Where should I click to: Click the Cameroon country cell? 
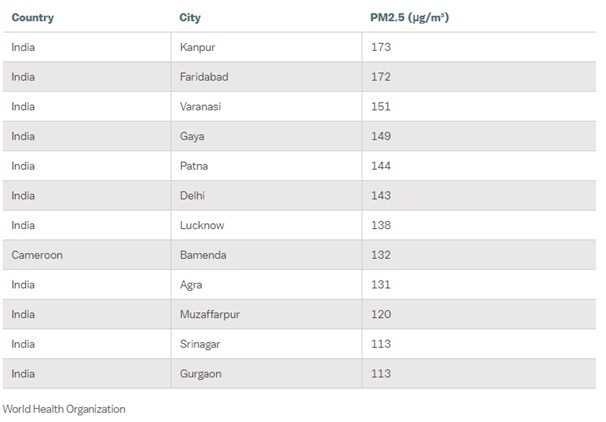[37, 255]
